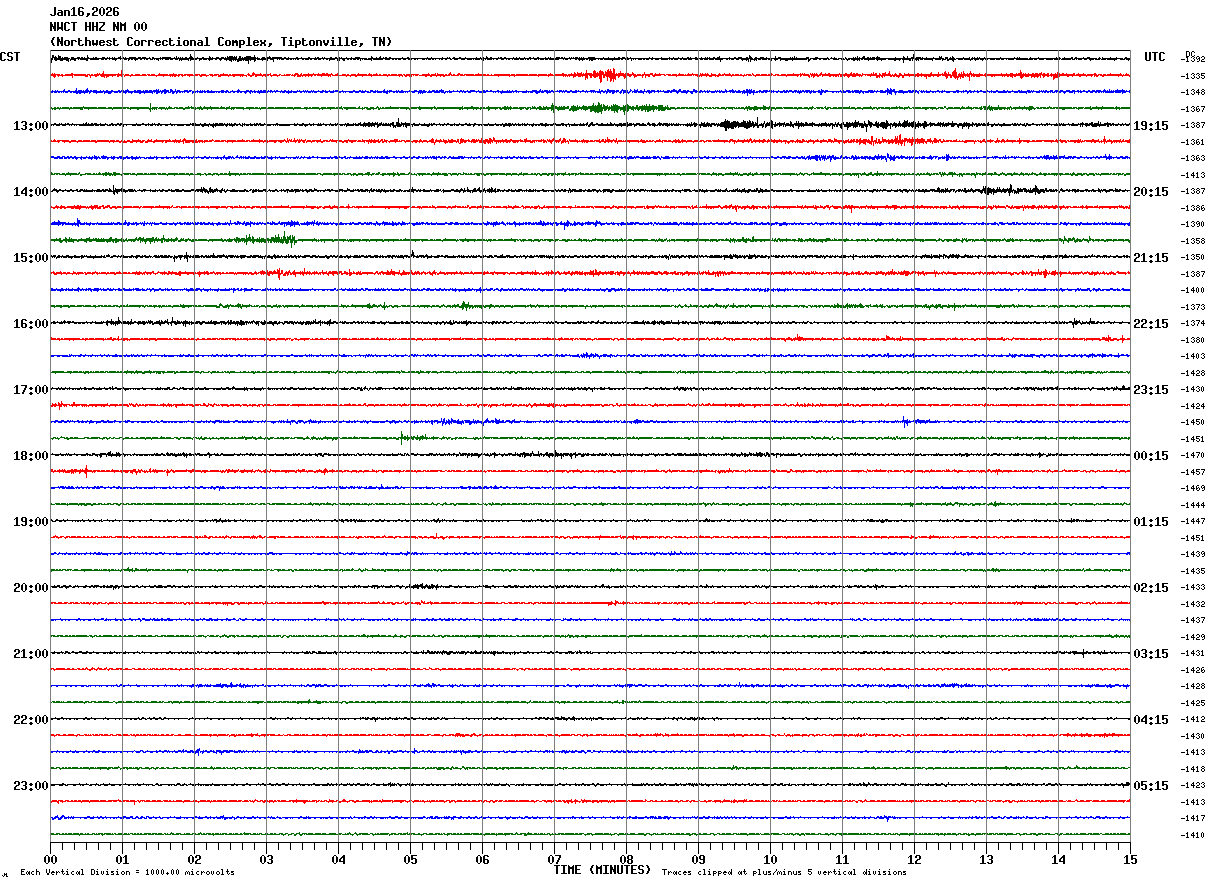This screenshot has width=1210, height=886.
Task: Click the 14:00 CST time label
Action: 30,192
